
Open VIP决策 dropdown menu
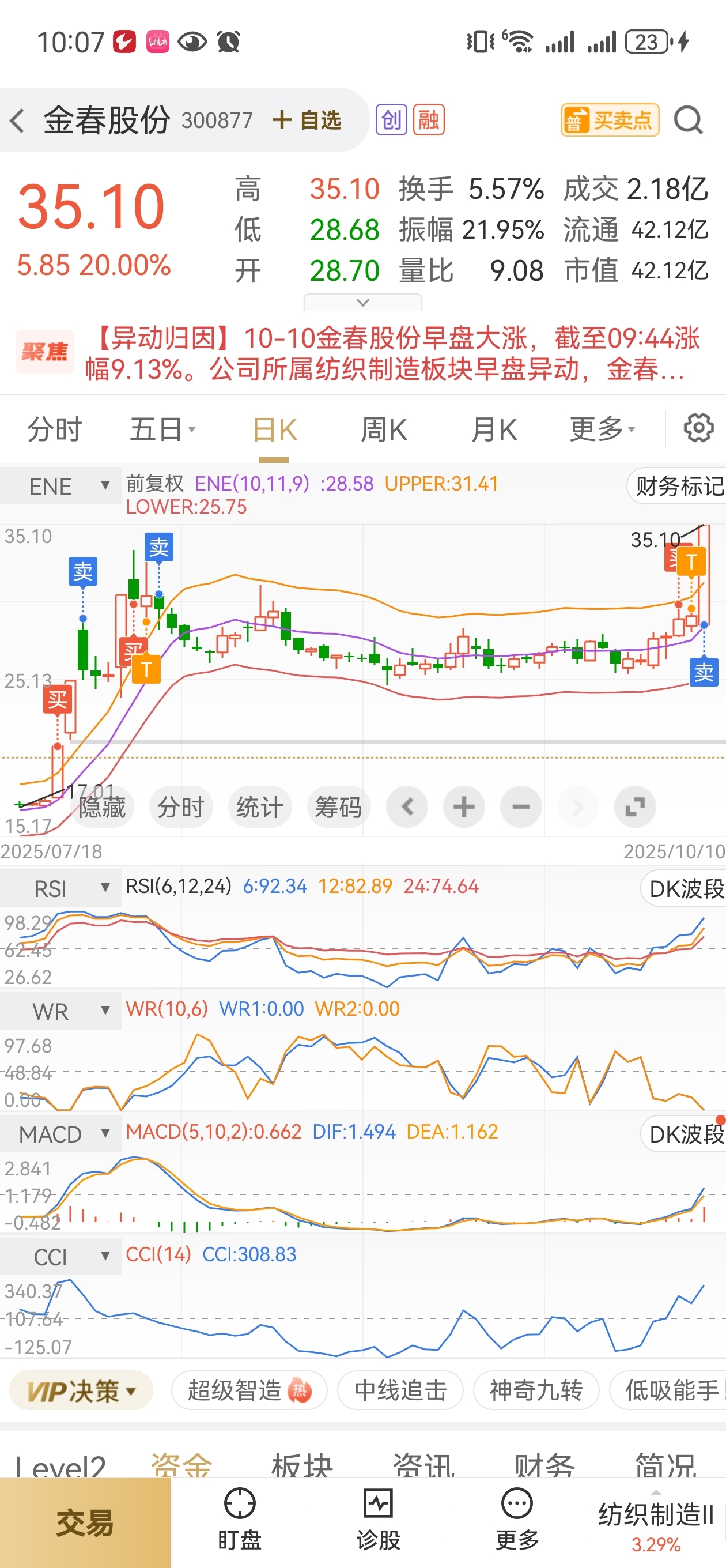click(x=81, y=1391)
